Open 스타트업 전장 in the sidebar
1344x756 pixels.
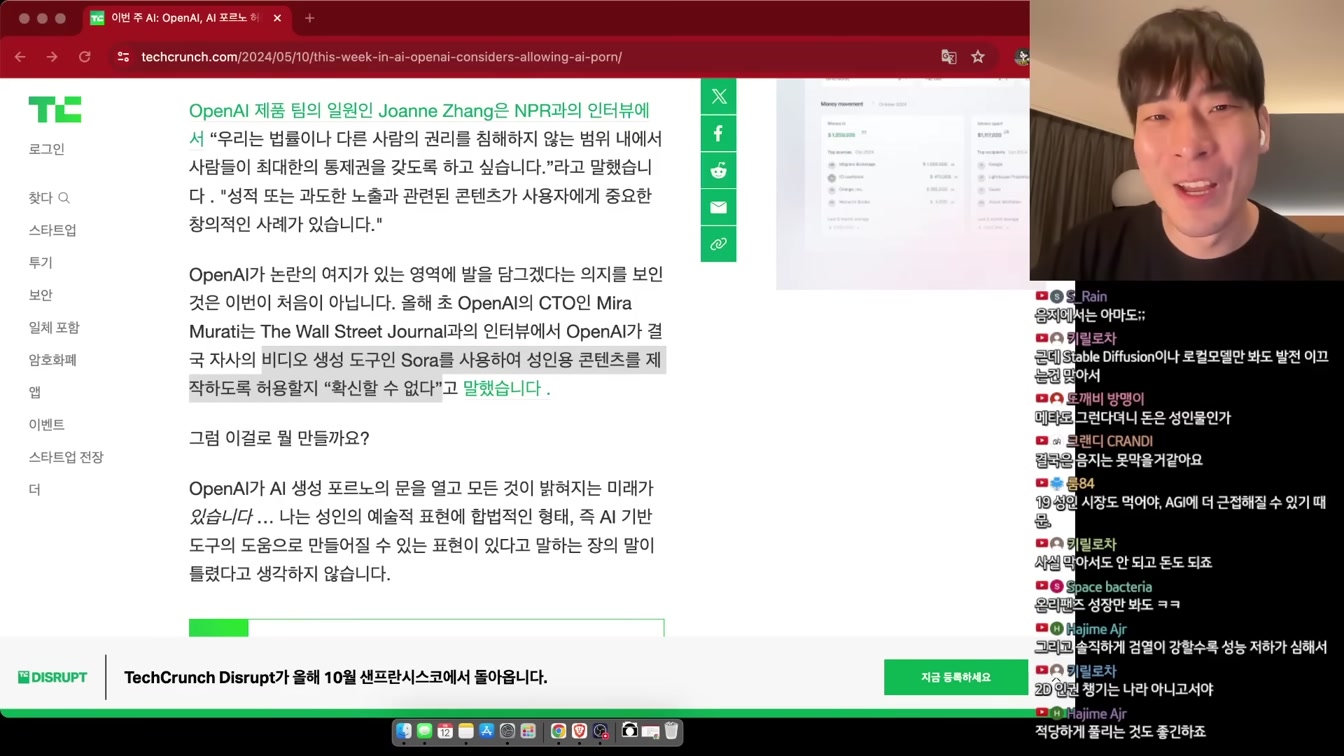[x=66, y=457]
